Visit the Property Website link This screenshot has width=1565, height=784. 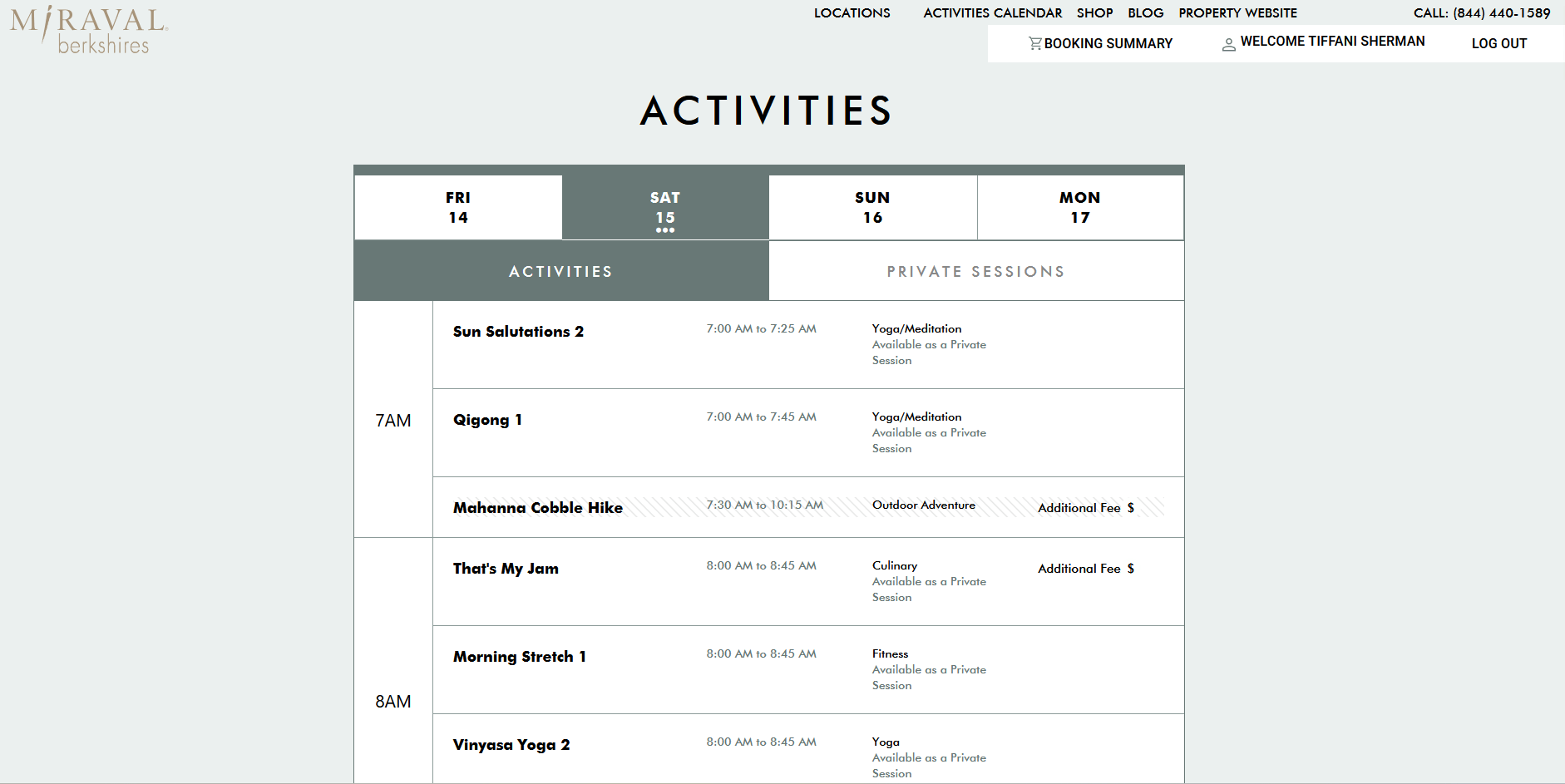pos(1237,13)
